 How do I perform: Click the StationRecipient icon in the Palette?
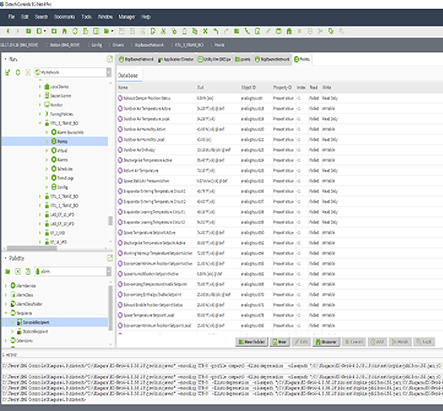pos(19,331)
